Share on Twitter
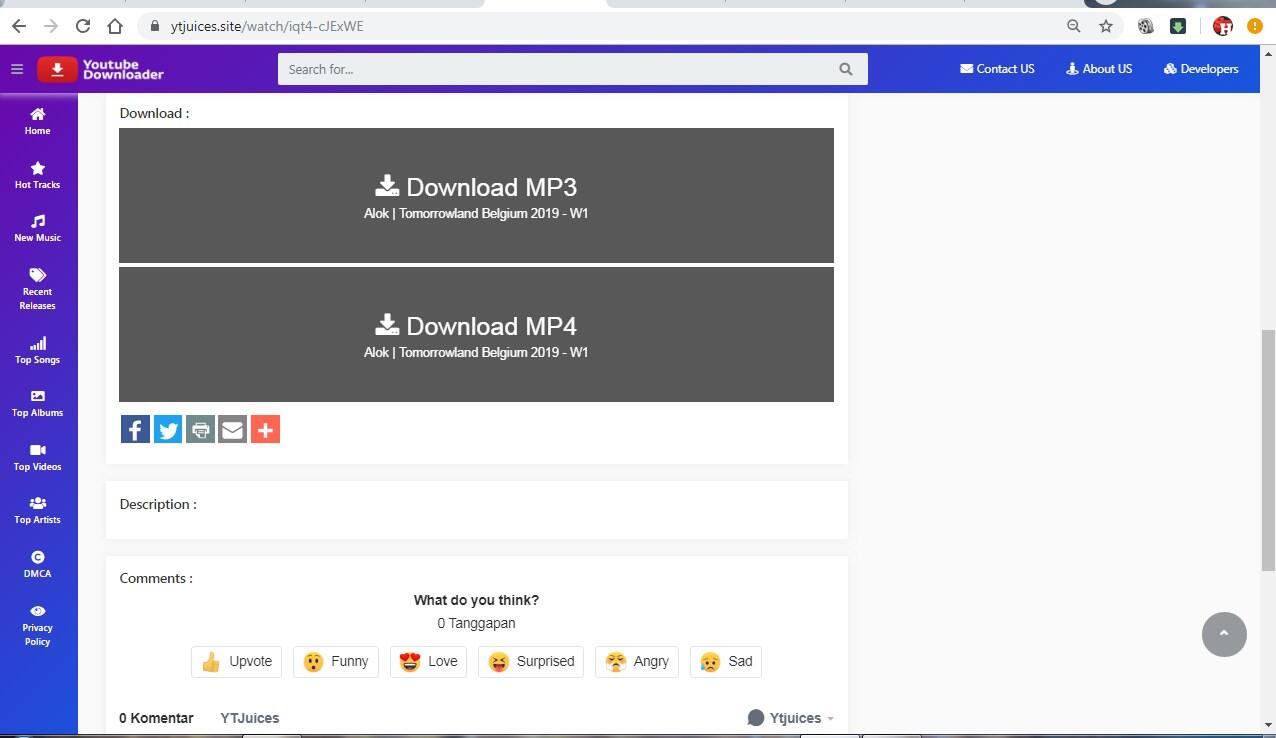 (x=168, y=429)
